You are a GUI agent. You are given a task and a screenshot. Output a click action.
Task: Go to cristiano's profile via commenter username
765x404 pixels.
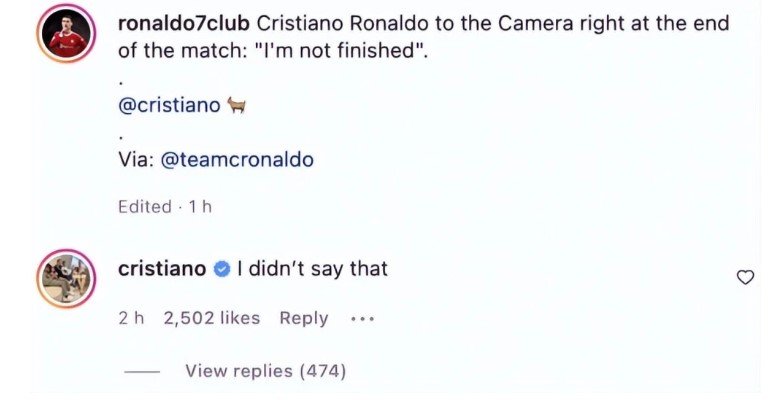pyautogui.click(x=162, y=269)
